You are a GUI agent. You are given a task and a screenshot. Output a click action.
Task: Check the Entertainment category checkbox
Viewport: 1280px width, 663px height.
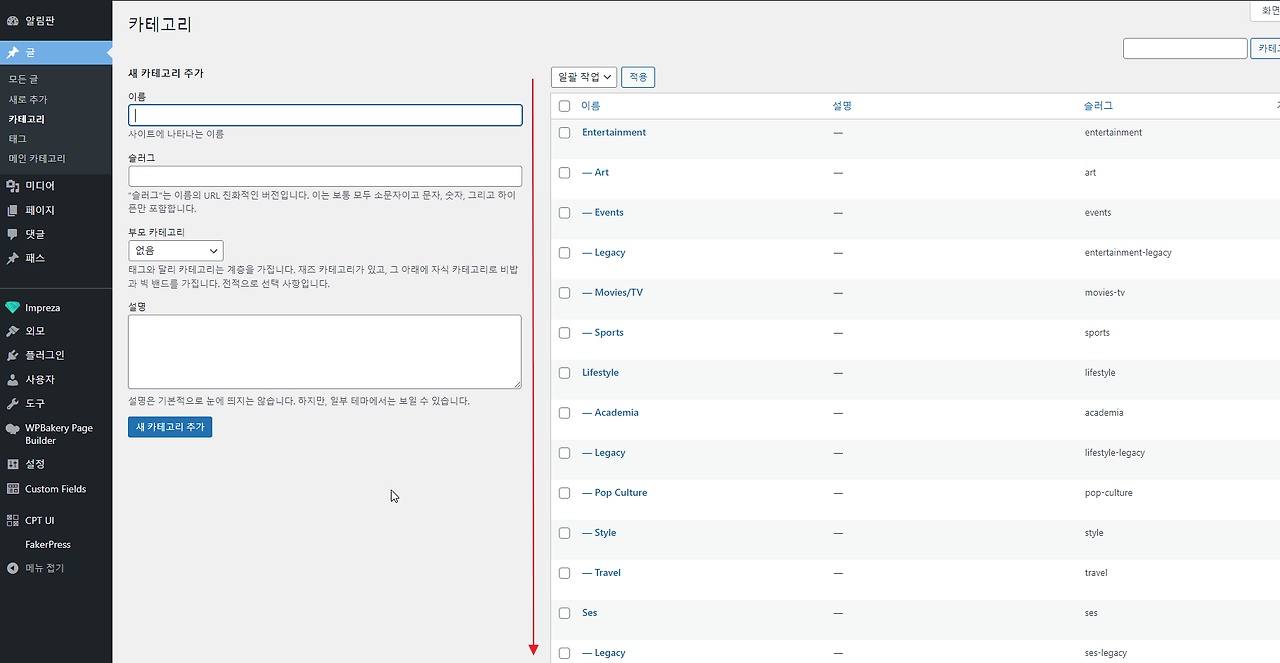[564, 132]
